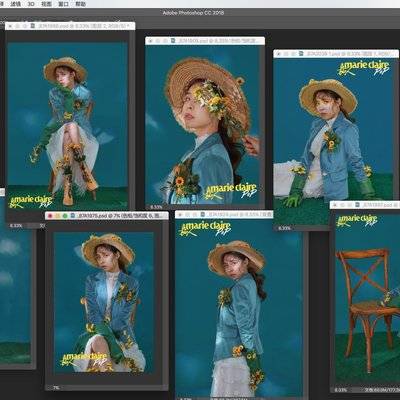Screen dimensions: 400x400
Task: Open the 3D menu
Action: pyautogui.click(x=31, y=4)
